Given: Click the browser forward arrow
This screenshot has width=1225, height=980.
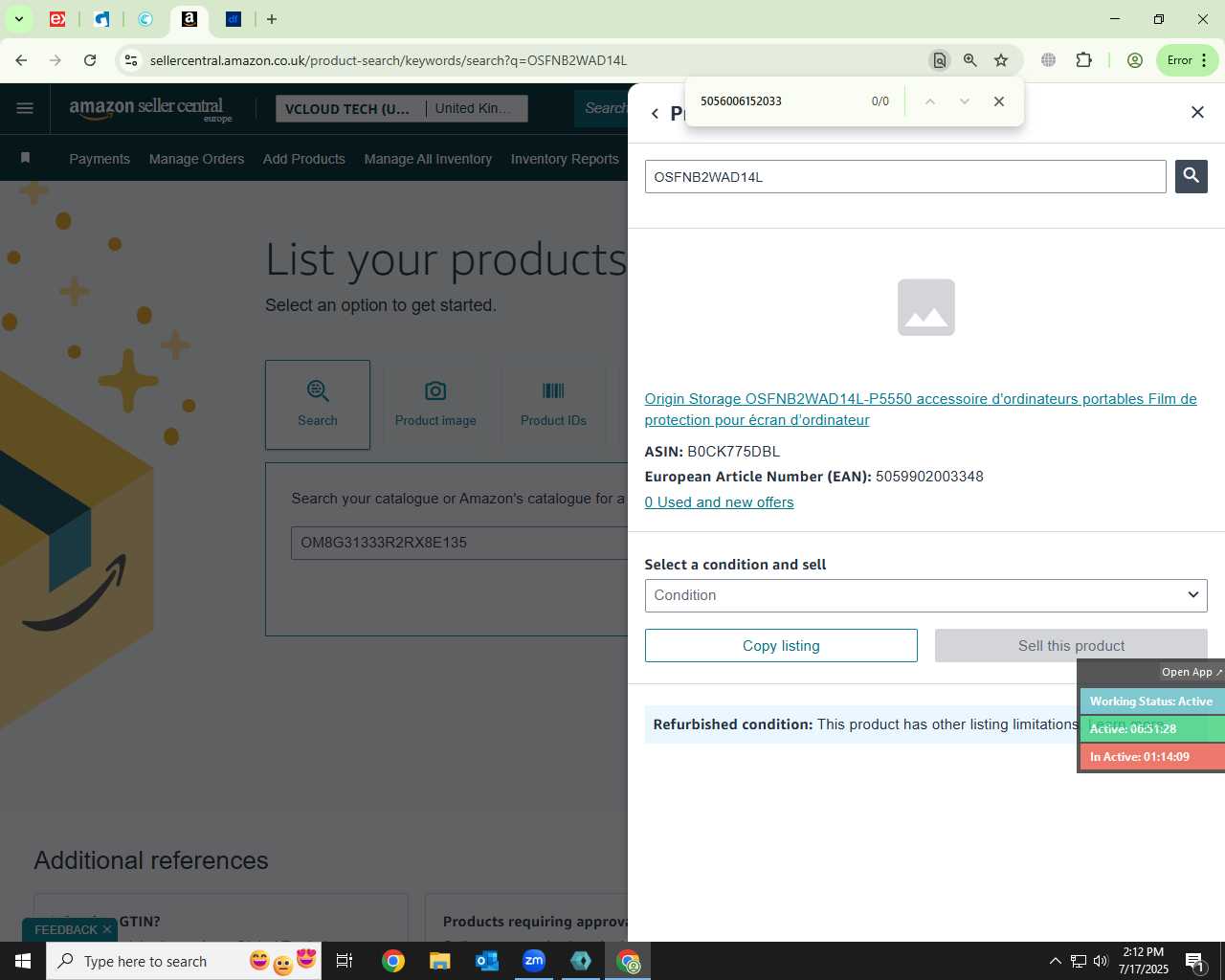Looking at the screenshot, I should (56, 60).
